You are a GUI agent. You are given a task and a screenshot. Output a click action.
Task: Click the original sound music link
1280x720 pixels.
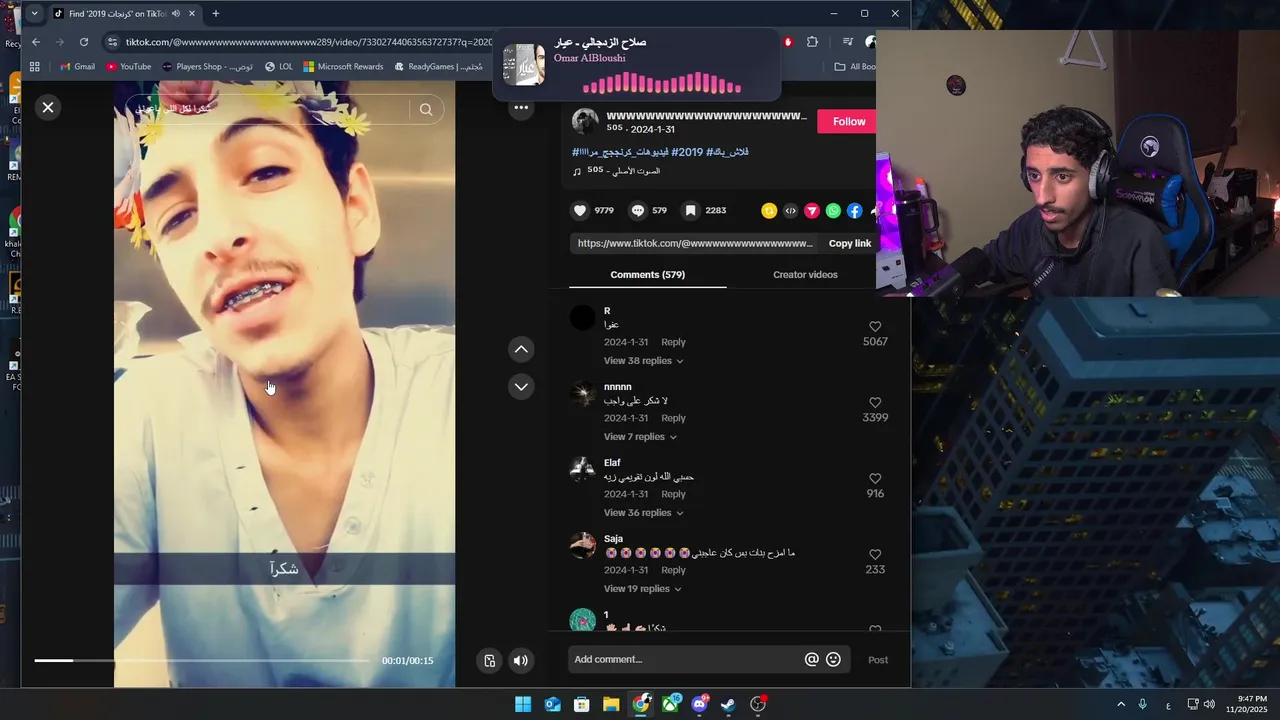(622, 171)
